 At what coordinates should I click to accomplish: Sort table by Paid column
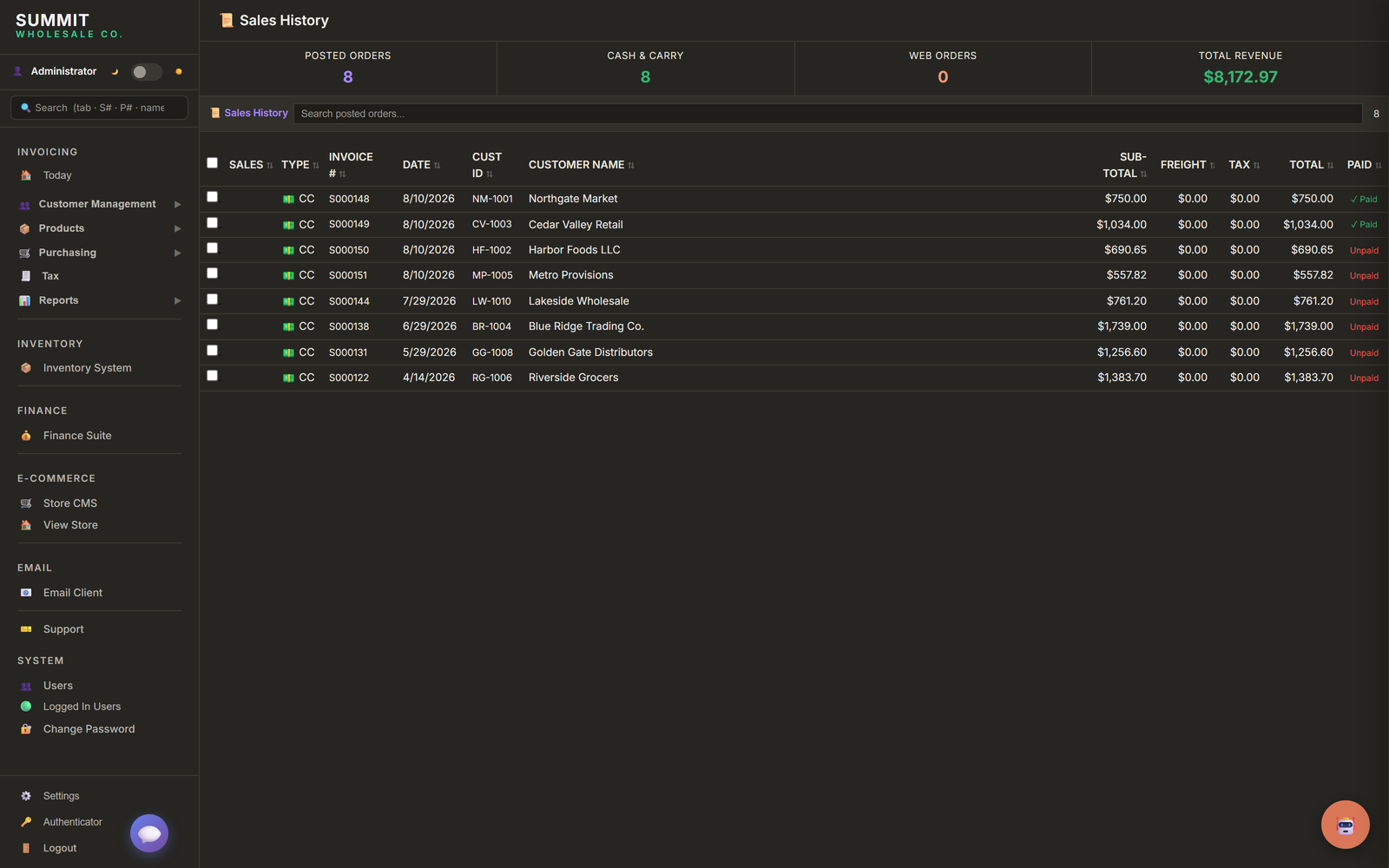[1364, 165]
